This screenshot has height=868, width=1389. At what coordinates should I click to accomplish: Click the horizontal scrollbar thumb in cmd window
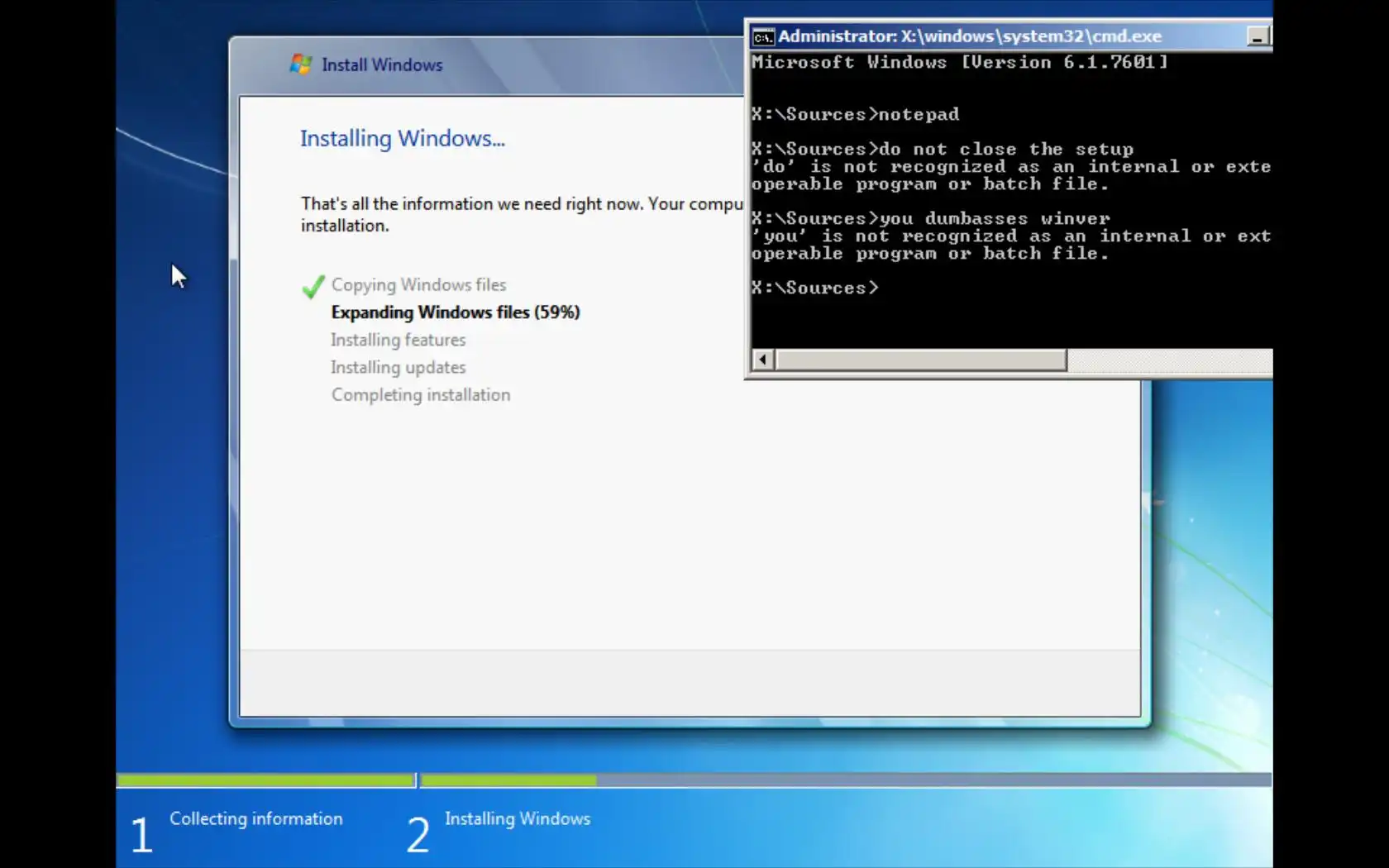click(x=921, y=360)
